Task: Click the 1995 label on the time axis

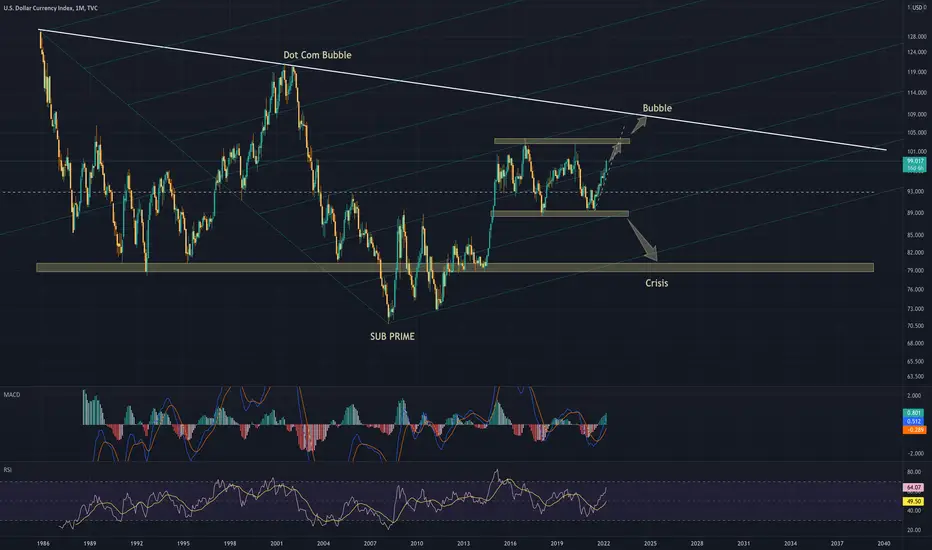Action: coord(183,543)
